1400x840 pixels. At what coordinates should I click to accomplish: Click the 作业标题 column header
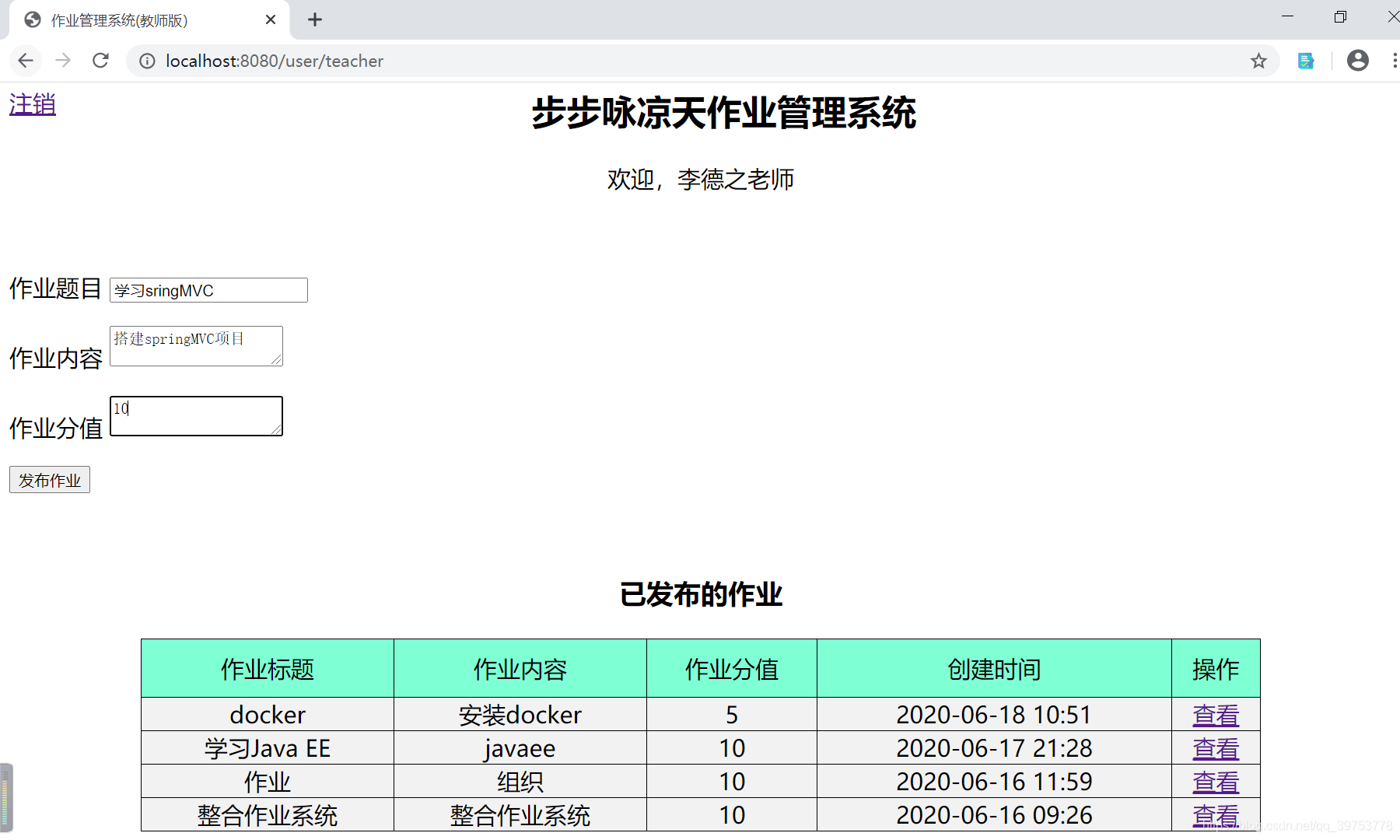268,669
